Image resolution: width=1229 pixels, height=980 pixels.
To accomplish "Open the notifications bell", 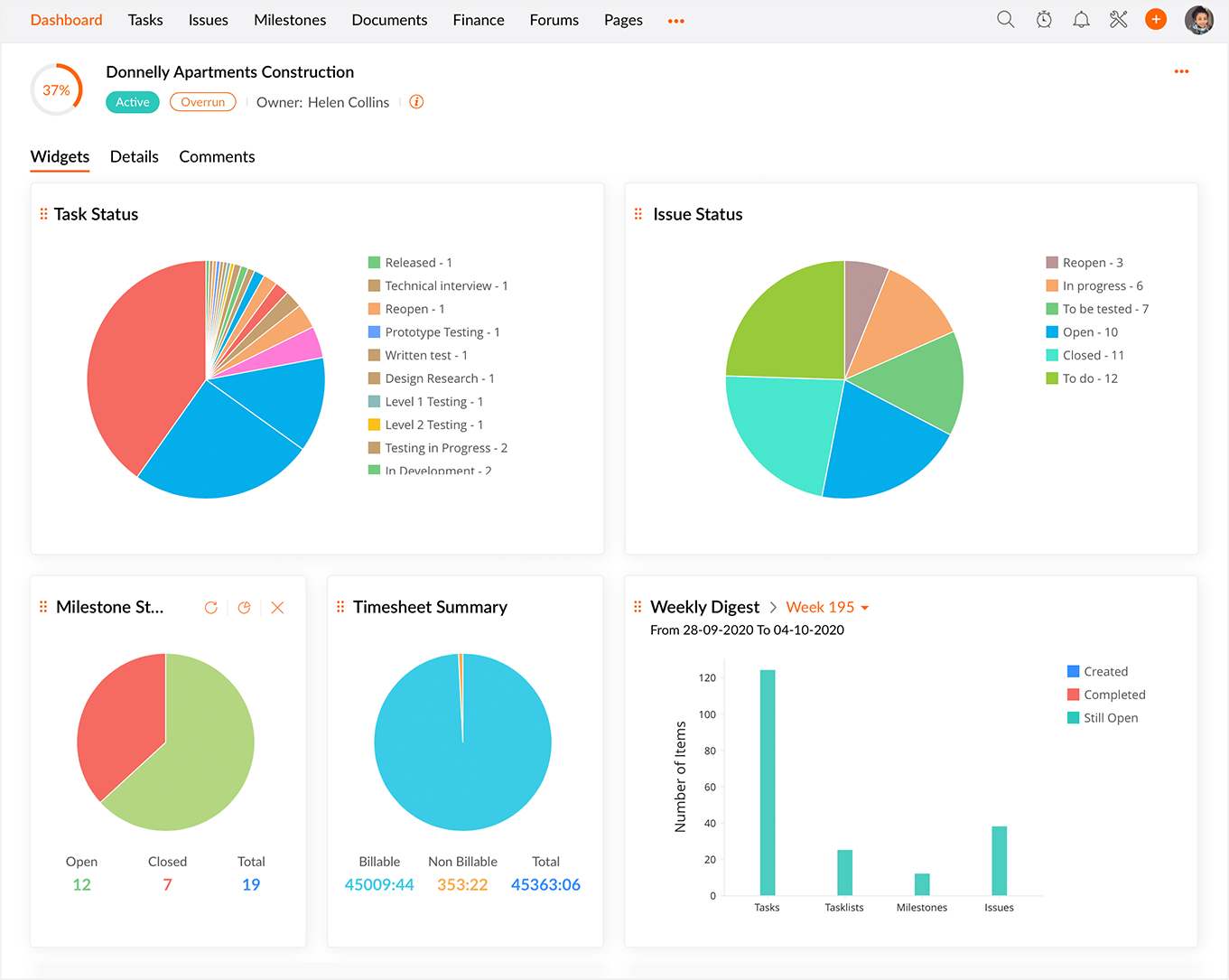I will 1081,19.
